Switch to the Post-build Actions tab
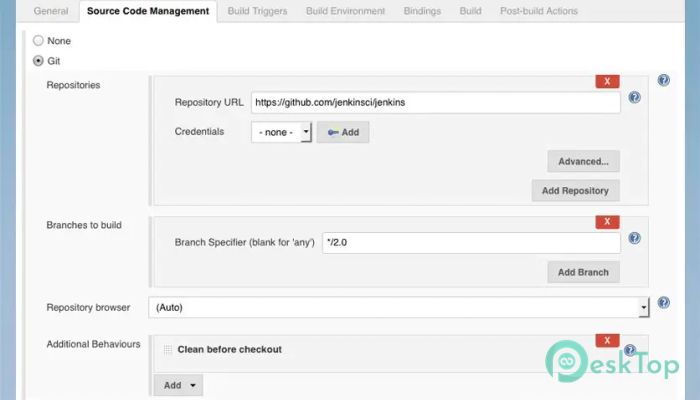 (538, 11)
